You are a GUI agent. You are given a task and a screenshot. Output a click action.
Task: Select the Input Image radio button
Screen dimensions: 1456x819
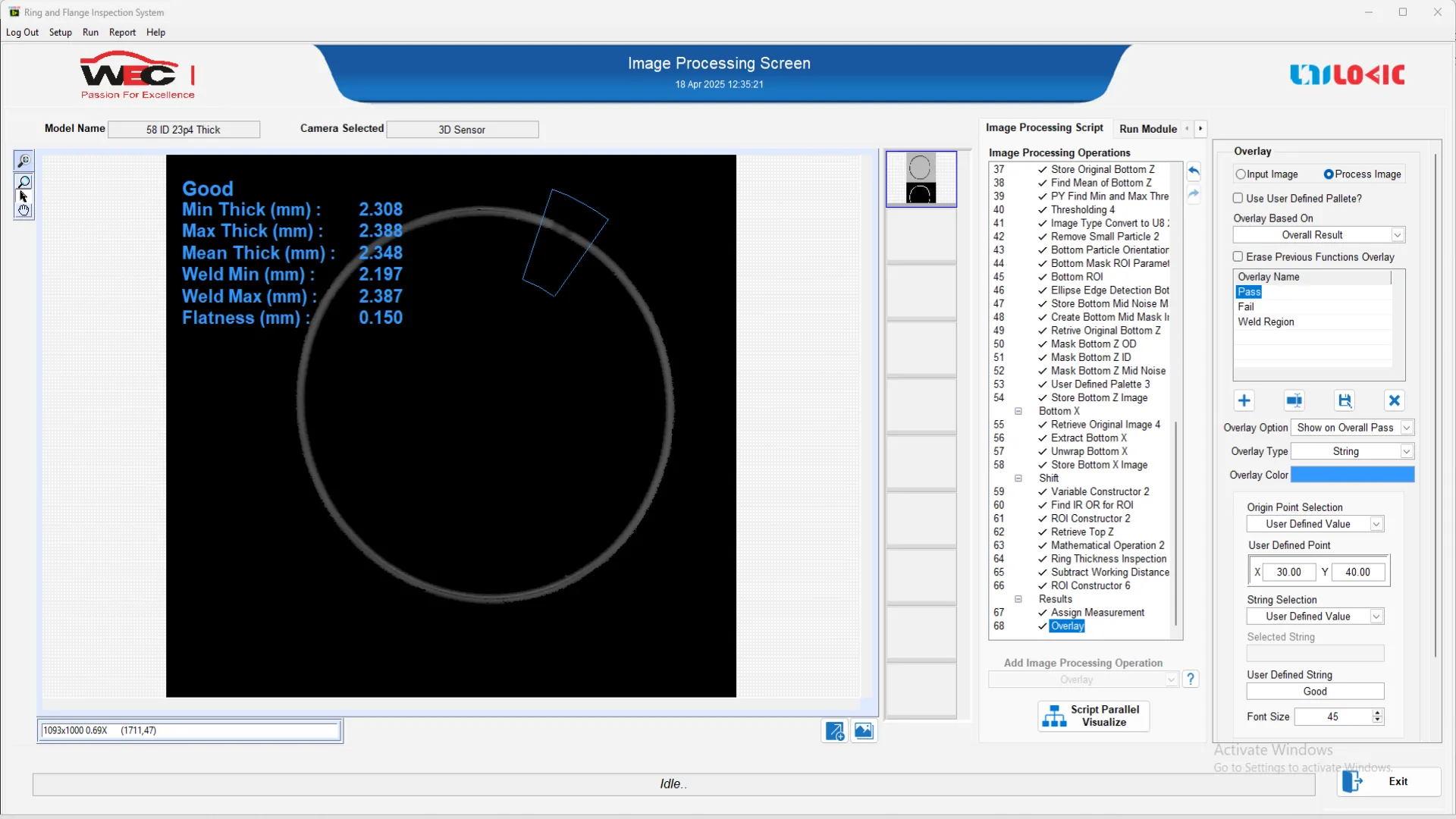tap(1241, 174)
